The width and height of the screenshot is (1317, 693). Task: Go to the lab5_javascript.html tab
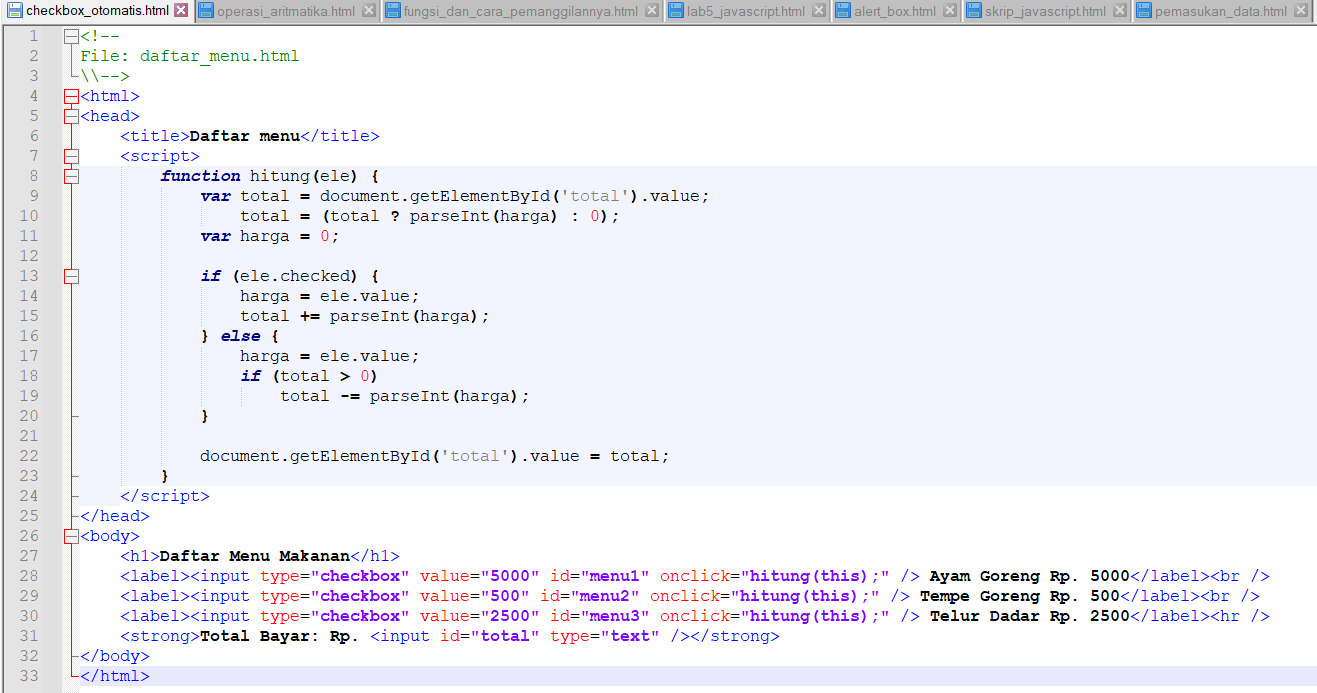[745, 11]
